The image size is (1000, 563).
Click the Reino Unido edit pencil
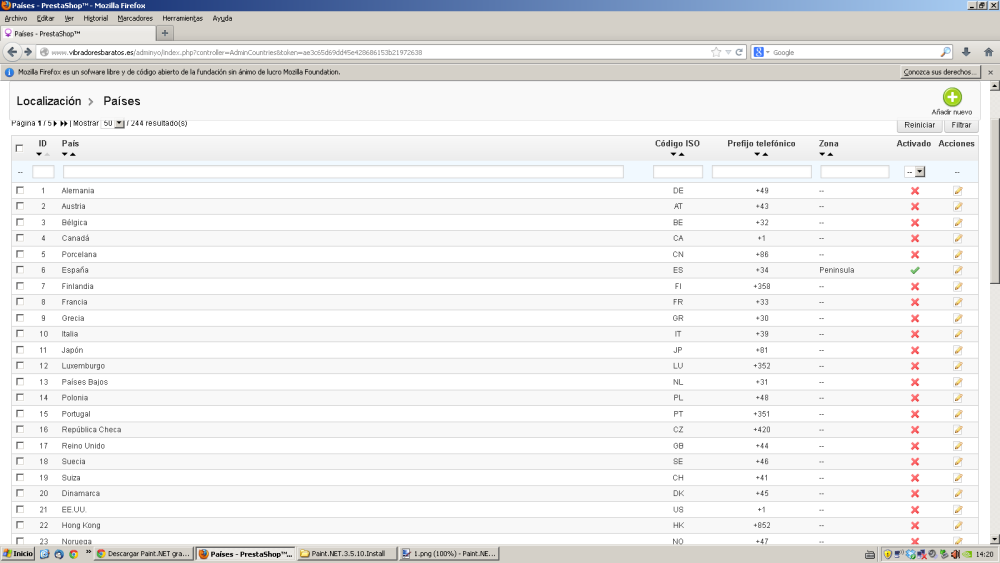point(957,446)
